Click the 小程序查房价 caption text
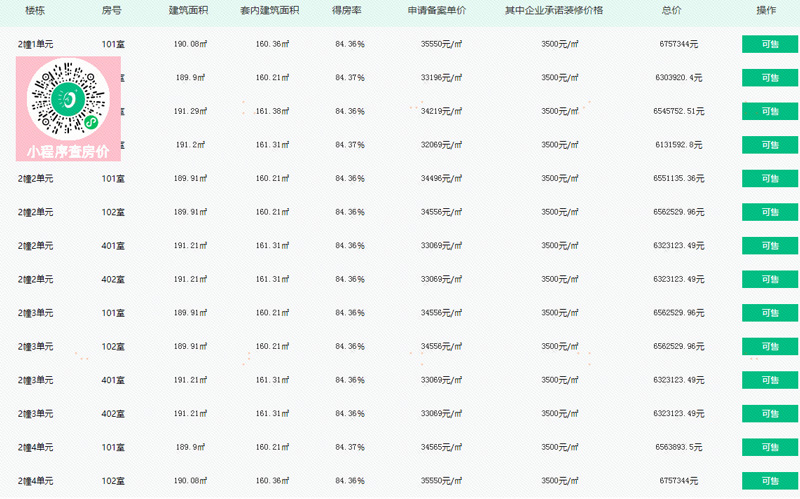 point(68,152)
